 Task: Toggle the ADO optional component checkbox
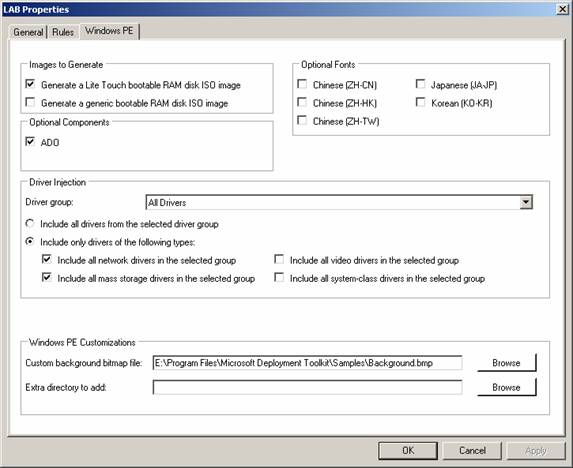(30, 142)
